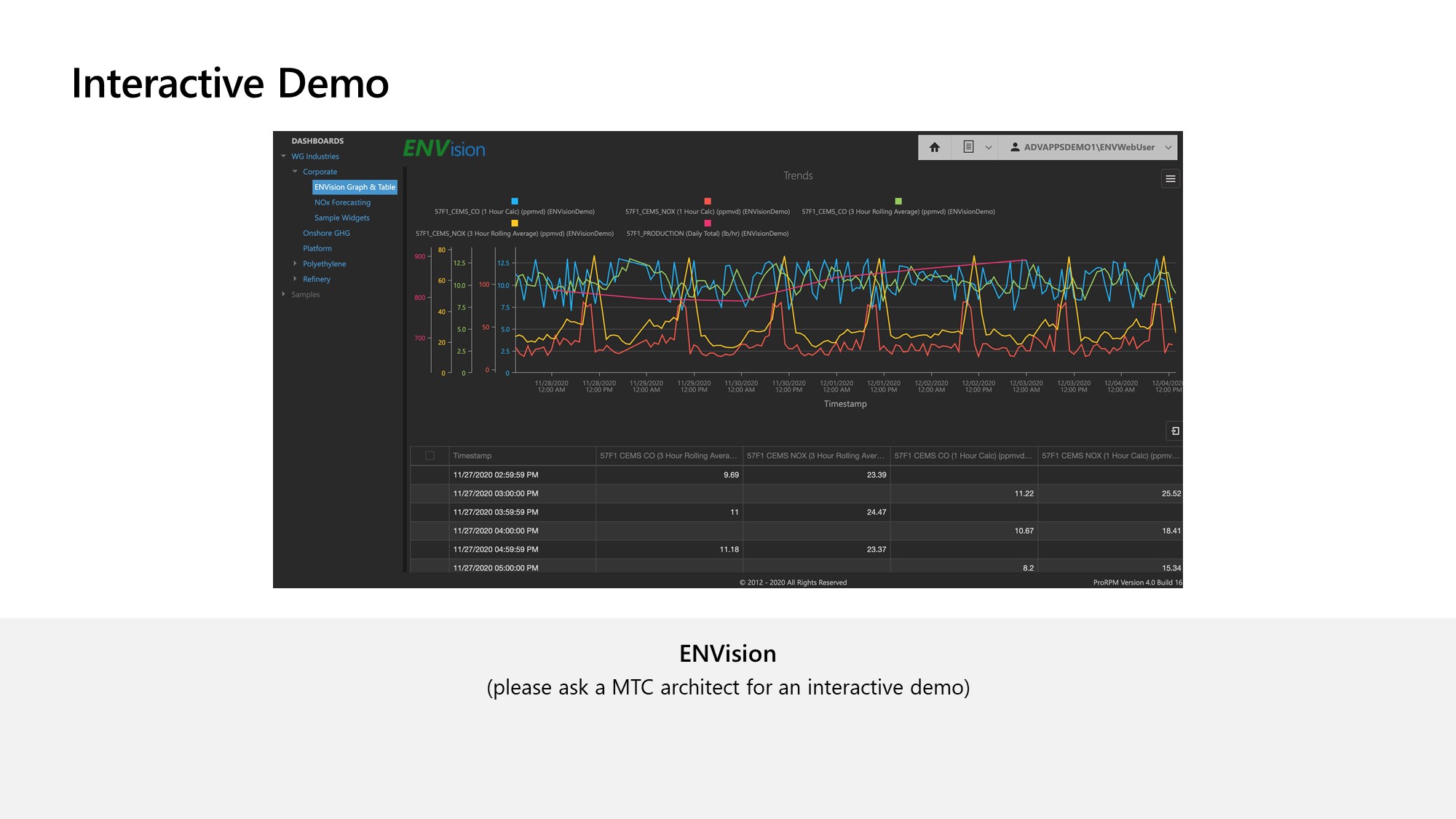The height and width of the screenshot is (819, 1456).
Task: Expand the Polyethylene tree node
Action: [x=295, y=264]
